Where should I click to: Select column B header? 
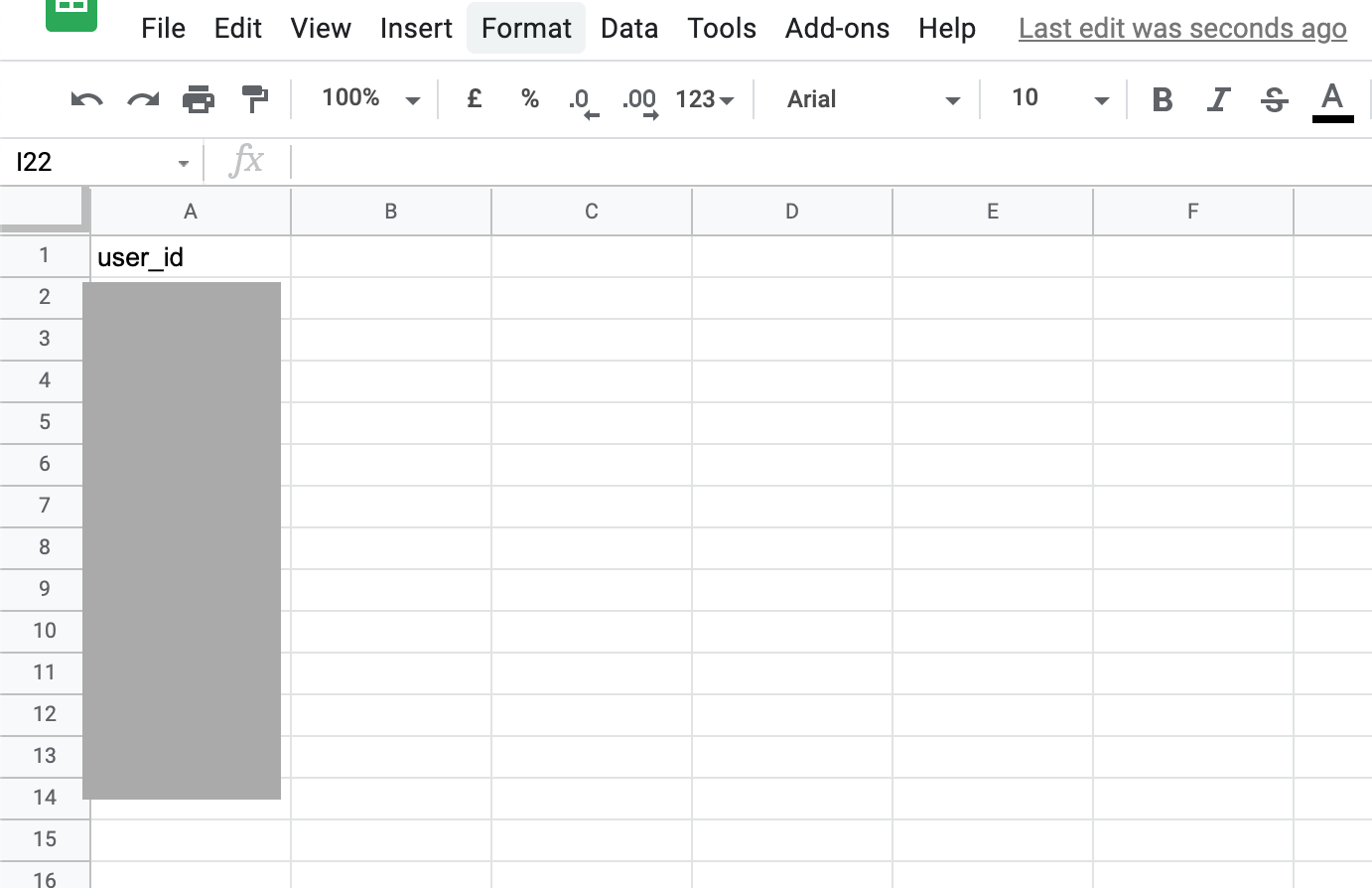[391, 211]
